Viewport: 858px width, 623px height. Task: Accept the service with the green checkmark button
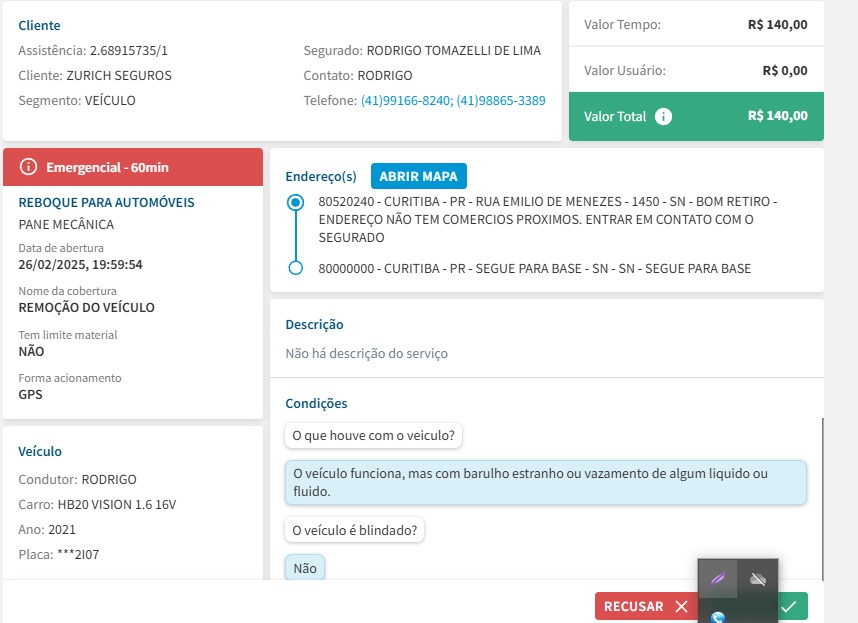(x=792, y=606)
